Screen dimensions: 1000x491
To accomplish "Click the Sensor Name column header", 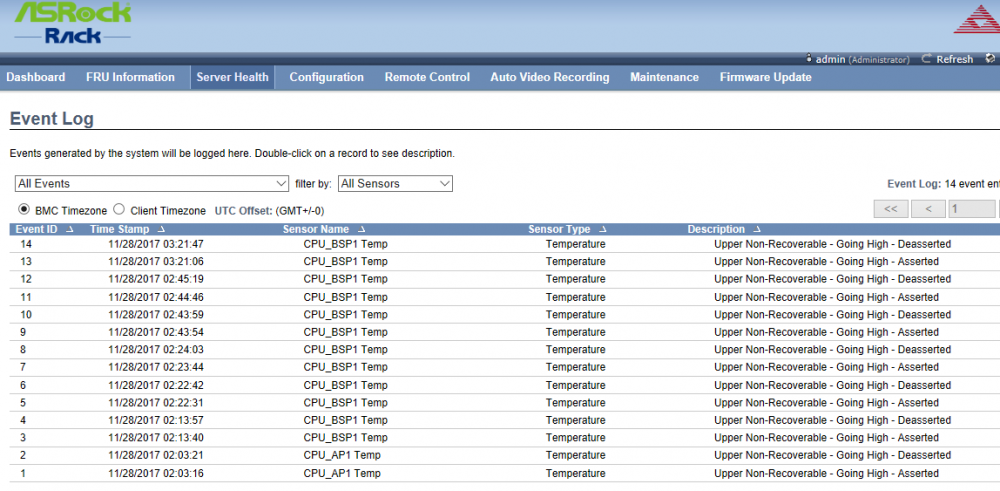I will (x=316, y=230).
